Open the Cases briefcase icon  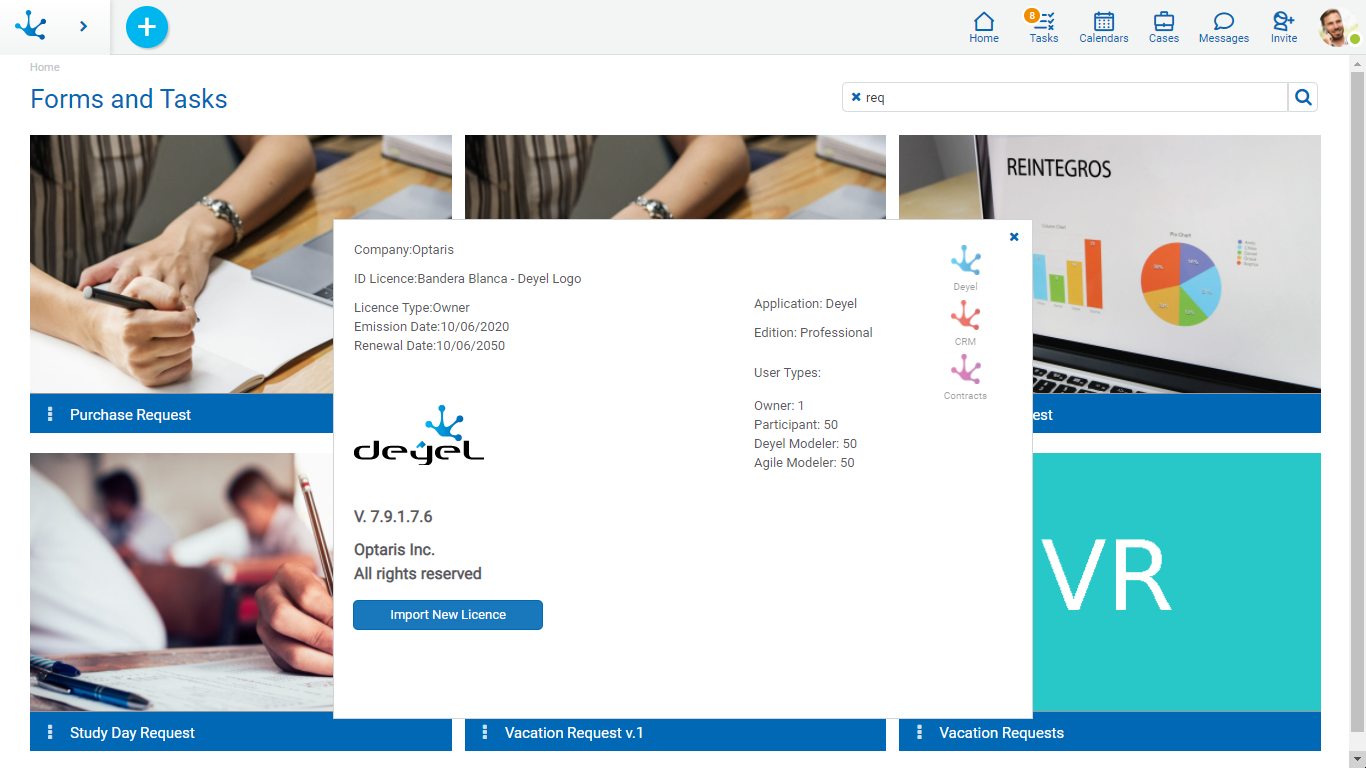coord(1163,27)
